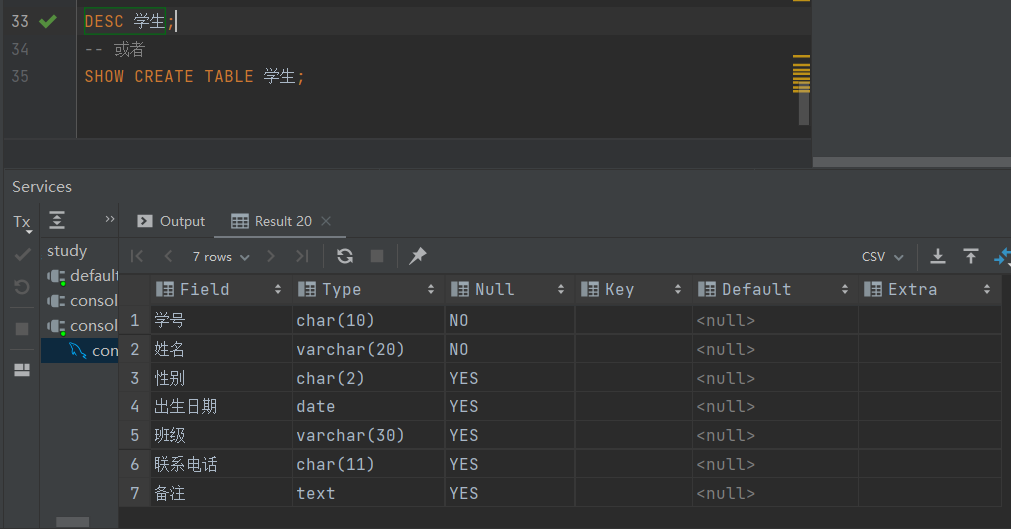Click the stop square in Services sidebar

point(22,329)
